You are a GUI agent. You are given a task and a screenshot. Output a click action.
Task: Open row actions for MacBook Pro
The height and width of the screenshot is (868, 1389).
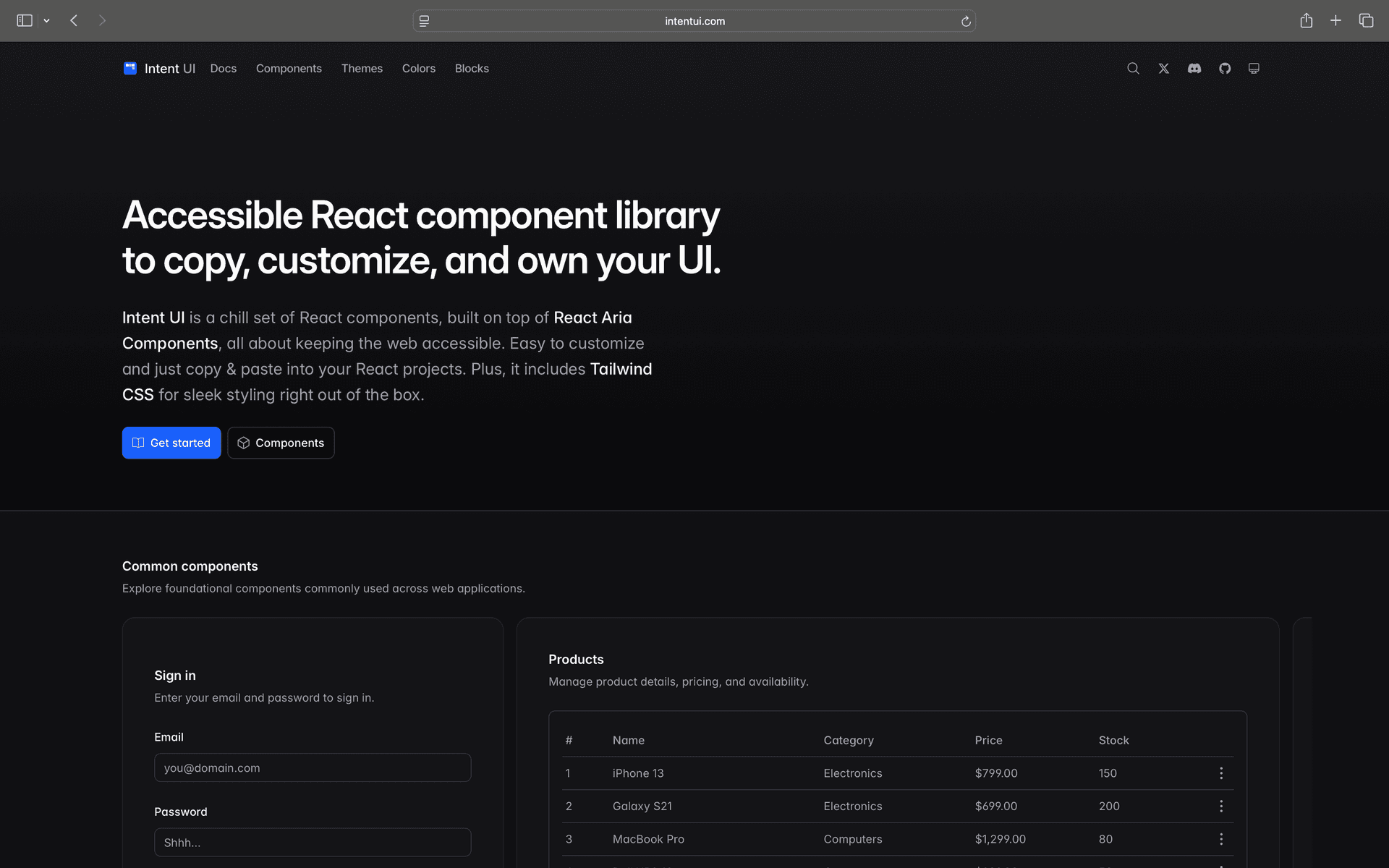(x=1221, y=839)
